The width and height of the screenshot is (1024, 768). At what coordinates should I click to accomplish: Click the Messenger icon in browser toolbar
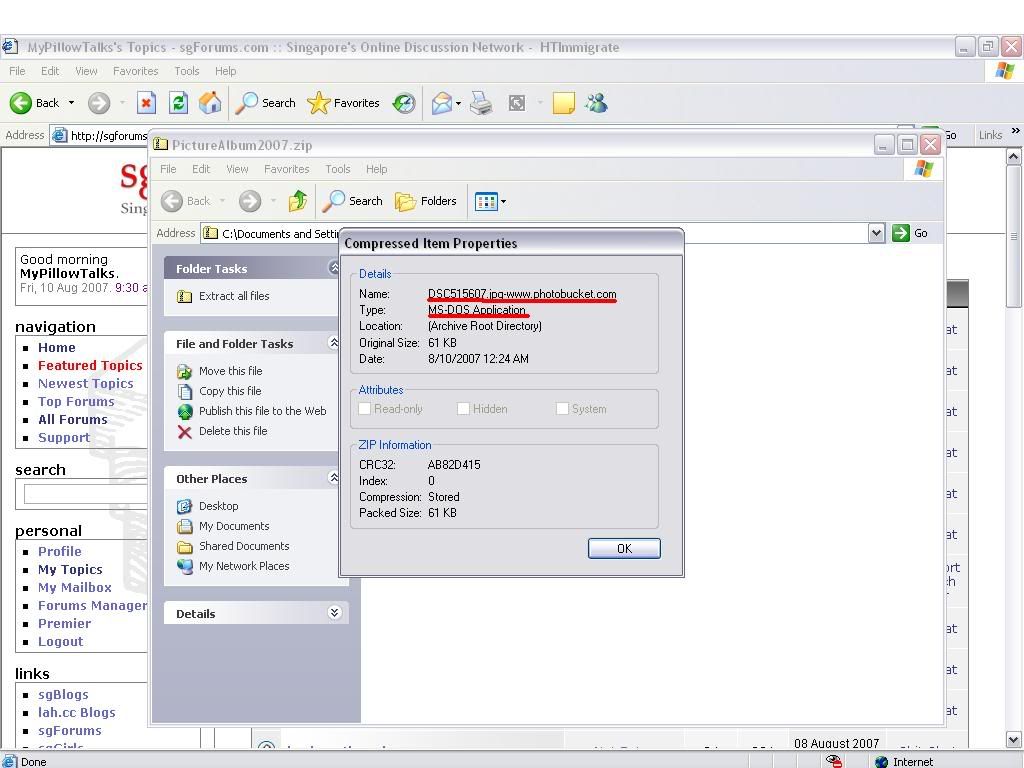[596, 103]
